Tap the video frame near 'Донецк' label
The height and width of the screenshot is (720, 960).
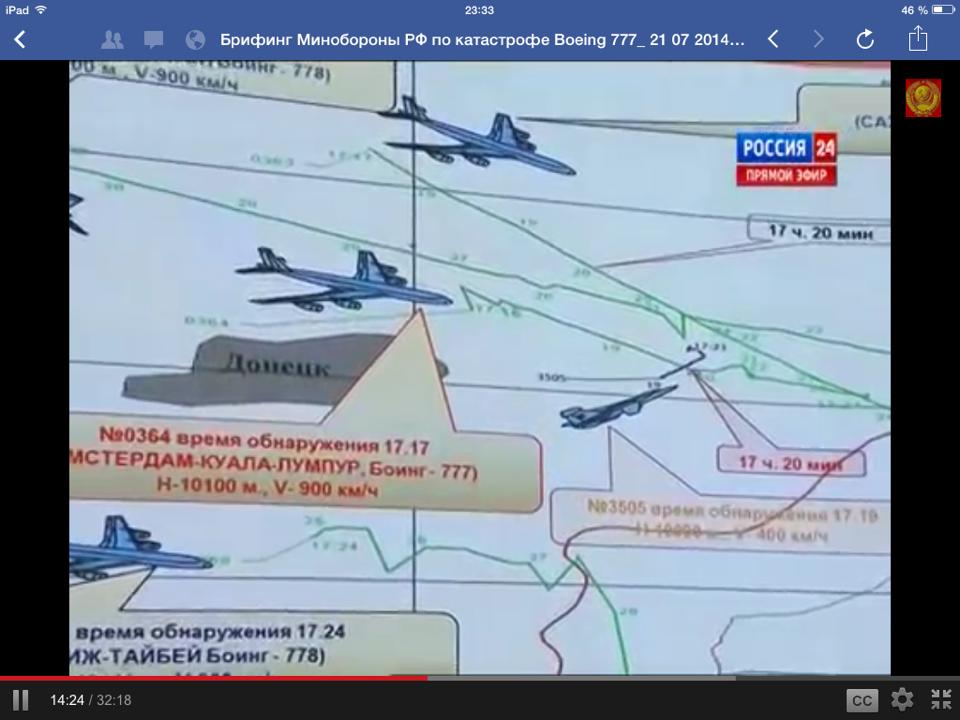click(275, 367)
